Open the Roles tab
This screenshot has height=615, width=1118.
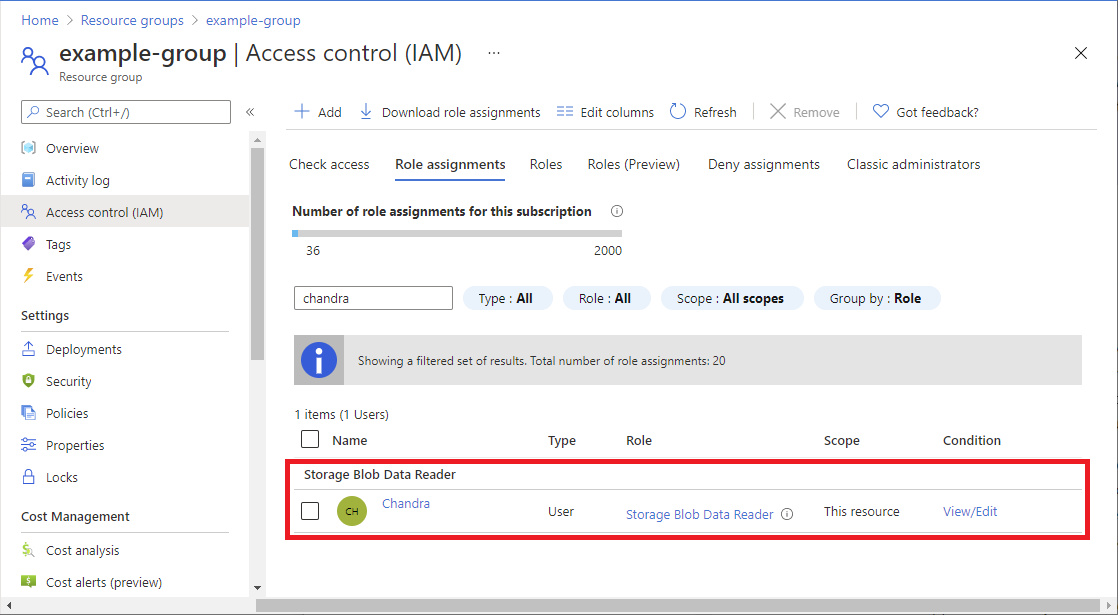pyautogui.click(x=545, y=165)
